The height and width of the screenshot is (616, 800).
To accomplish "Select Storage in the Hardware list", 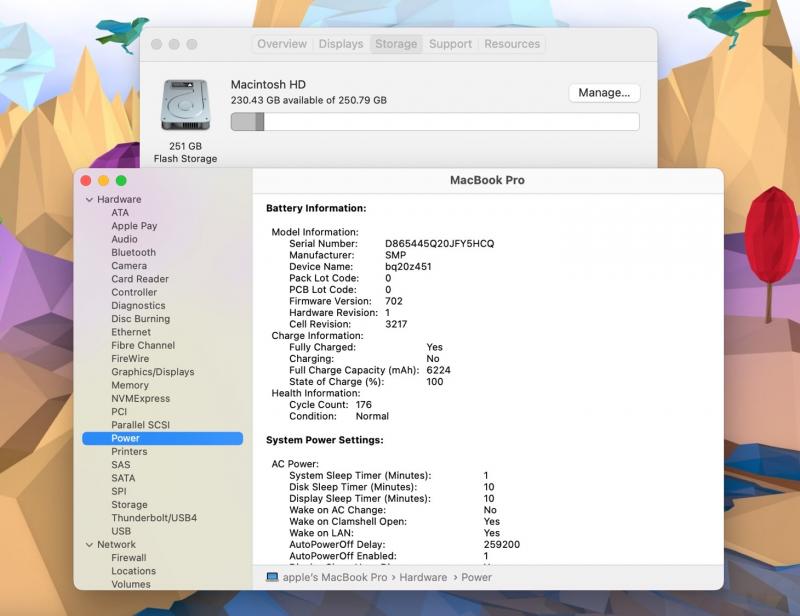I will (130, 504).
